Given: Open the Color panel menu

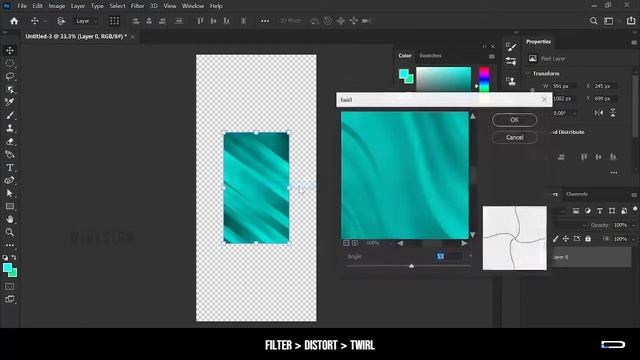Looking at the screenshot, I should 492,56.
